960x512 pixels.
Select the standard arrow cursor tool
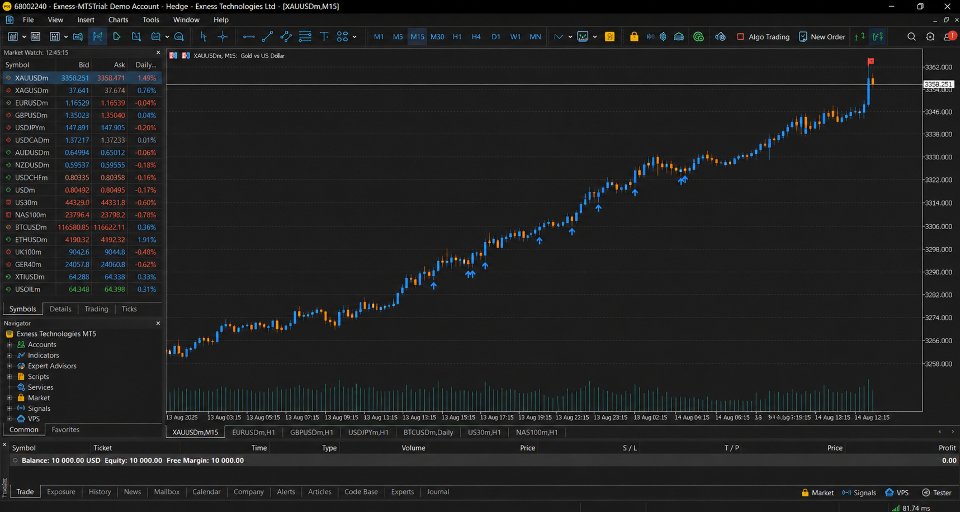[x=204, y=37]
